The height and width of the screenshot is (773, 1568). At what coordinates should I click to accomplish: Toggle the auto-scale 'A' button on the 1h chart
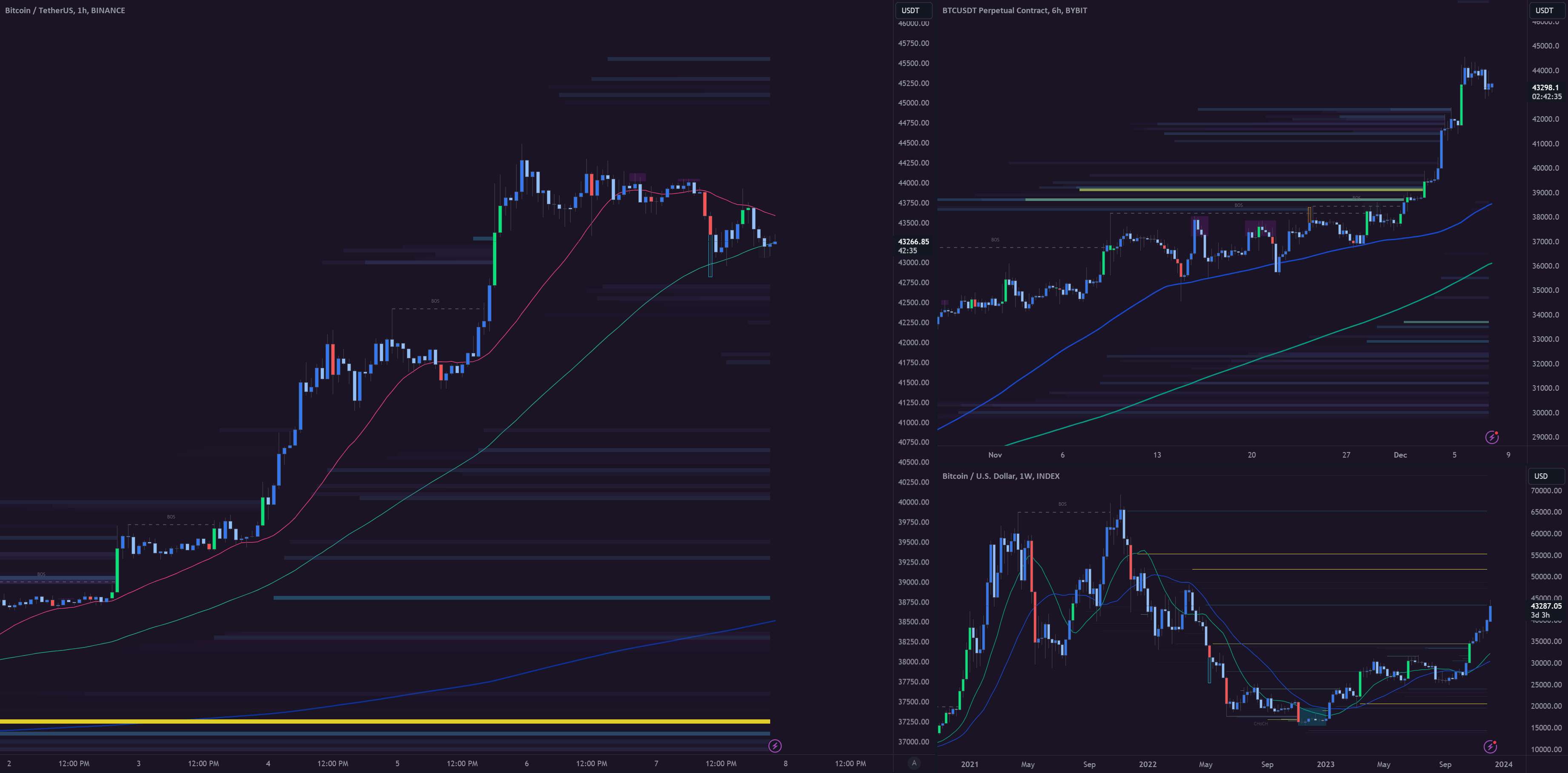point(914,763)
